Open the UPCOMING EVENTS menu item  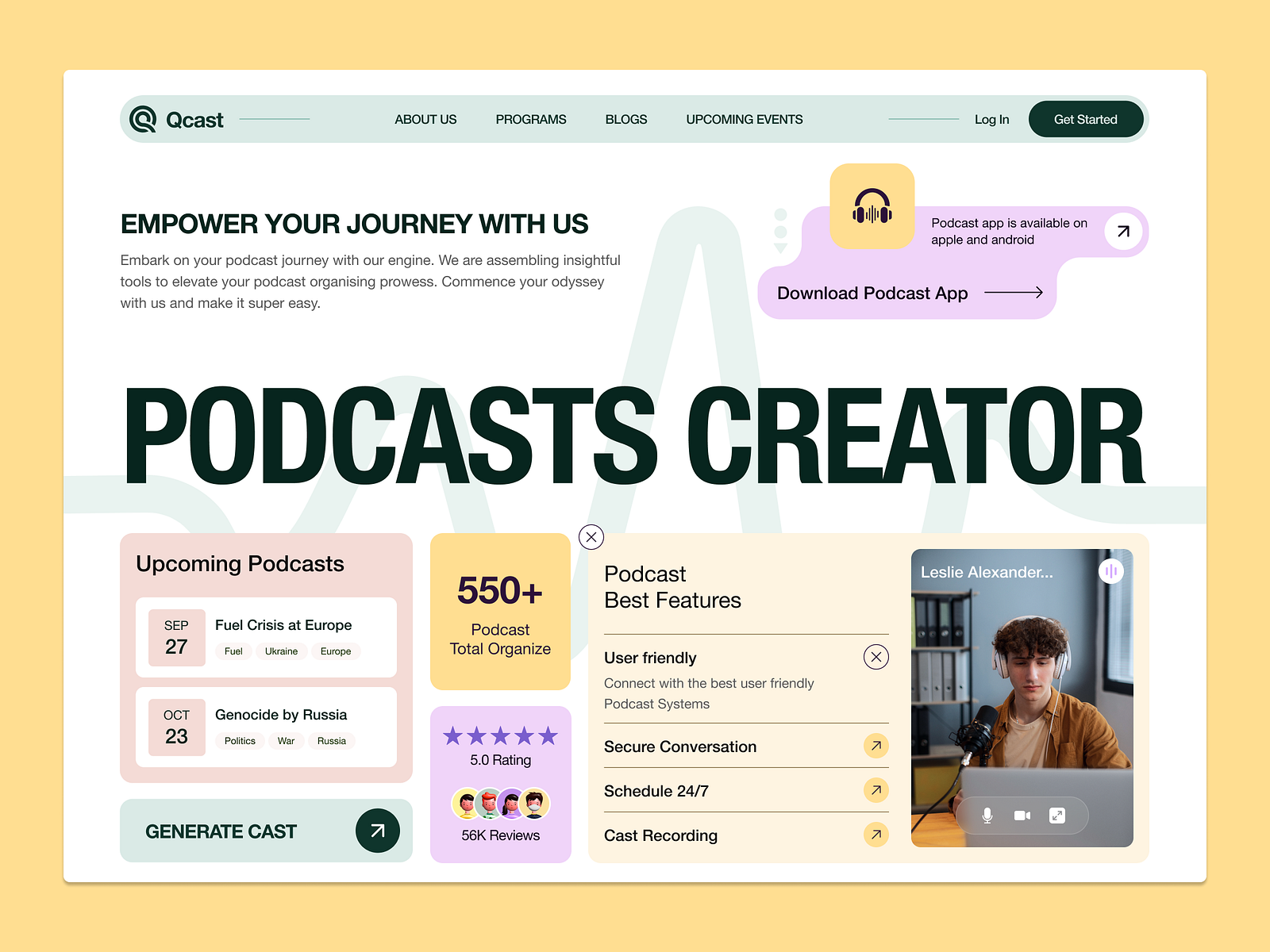point(744,119)
